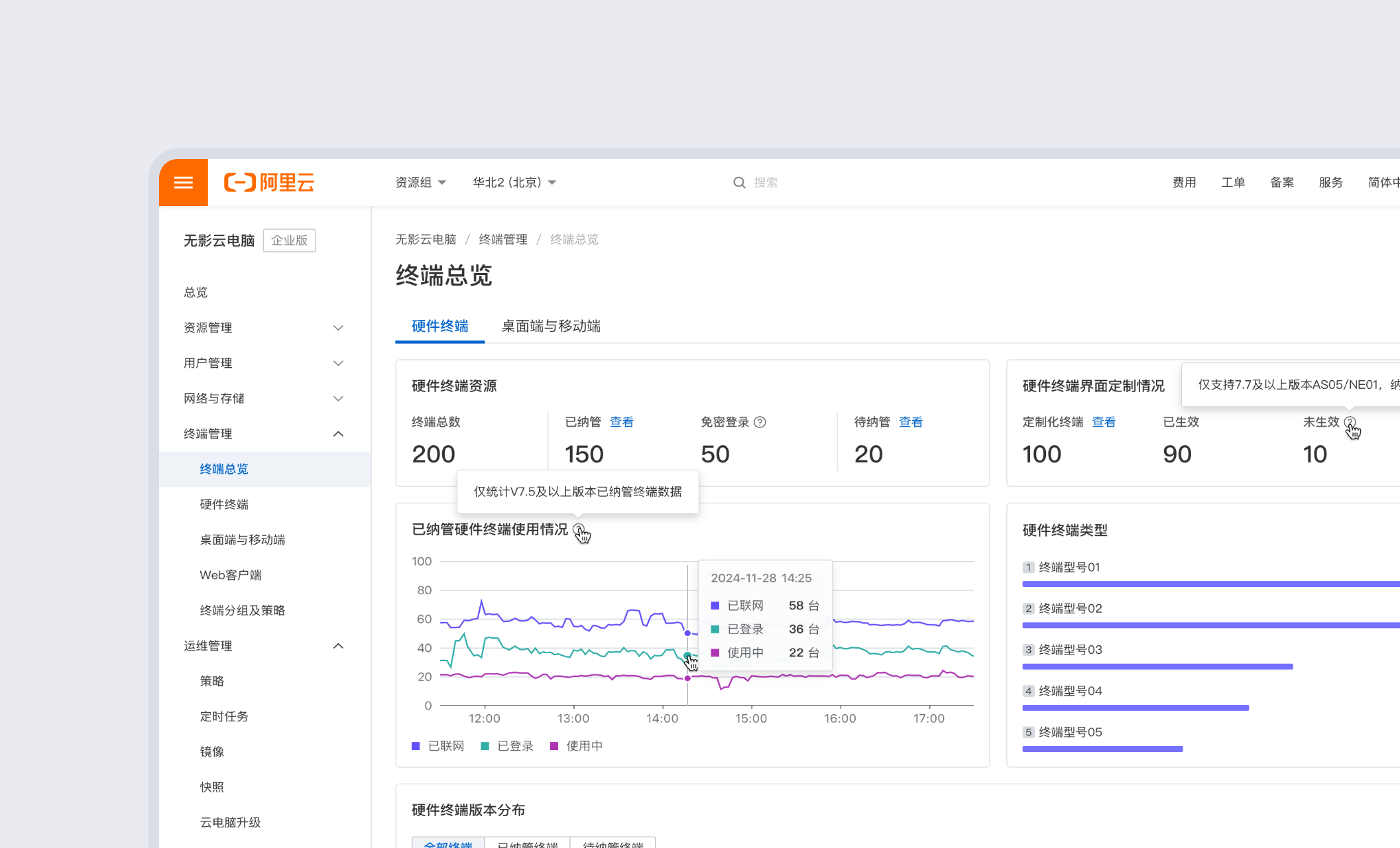
Task: Open 费用 in top menu
Action: (1185, 182)
